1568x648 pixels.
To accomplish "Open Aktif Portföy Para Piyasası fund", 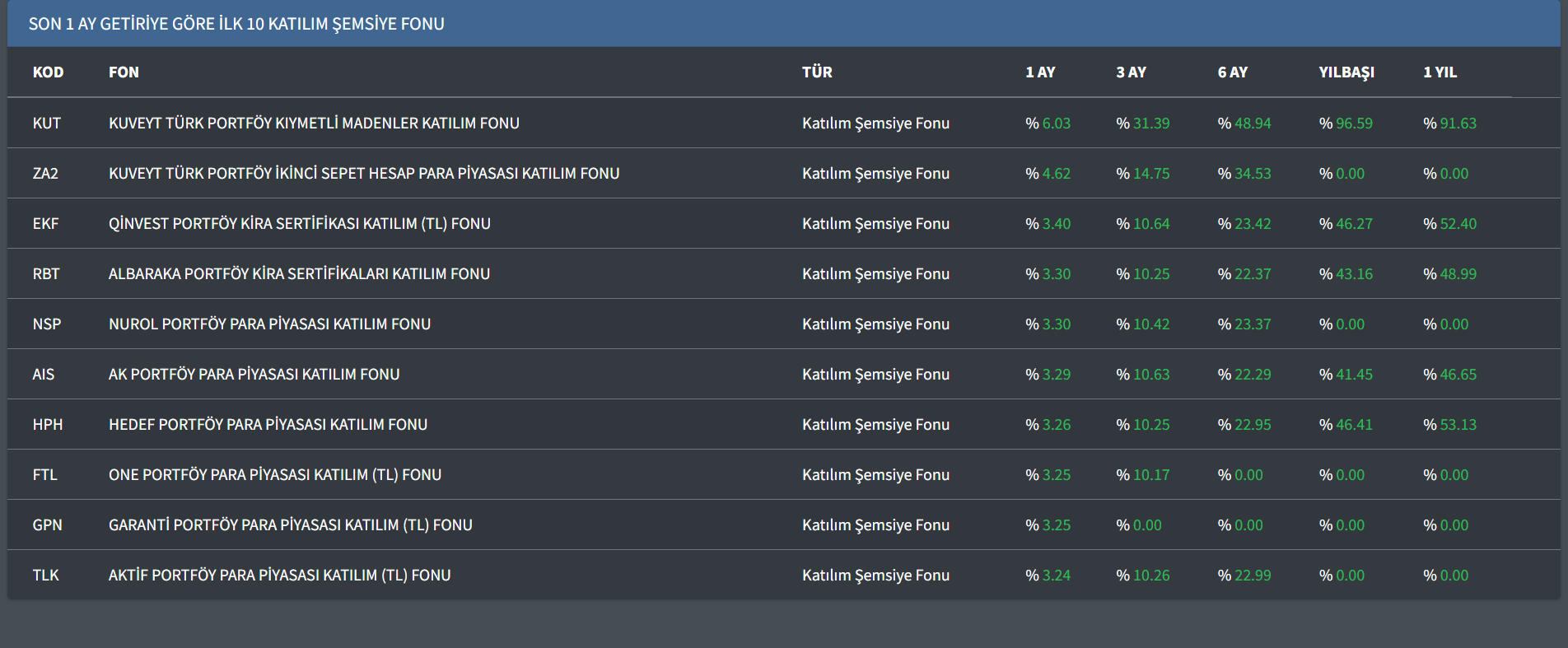I will 279,576.
